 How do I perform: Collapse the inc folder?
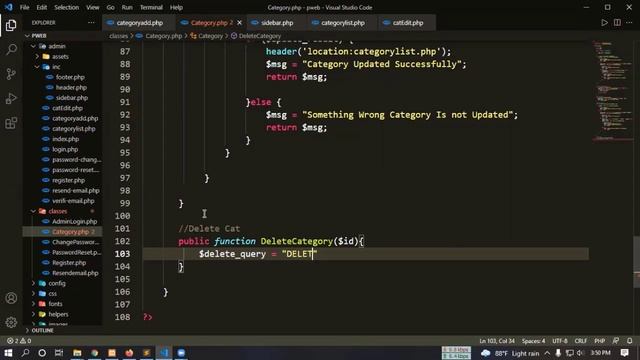pyautogui.click(x=56, y=67)
